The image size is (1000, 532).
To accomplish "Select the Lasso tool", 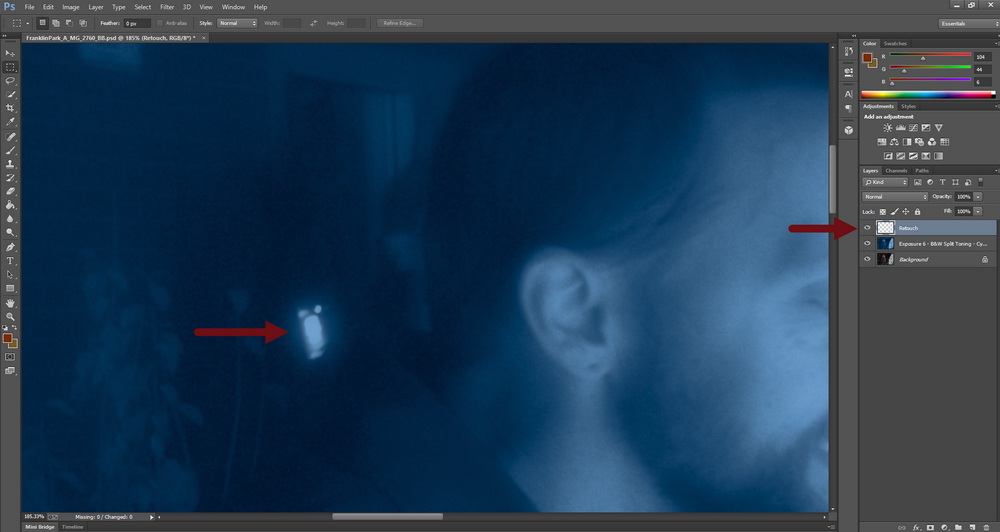I will 10,81.
